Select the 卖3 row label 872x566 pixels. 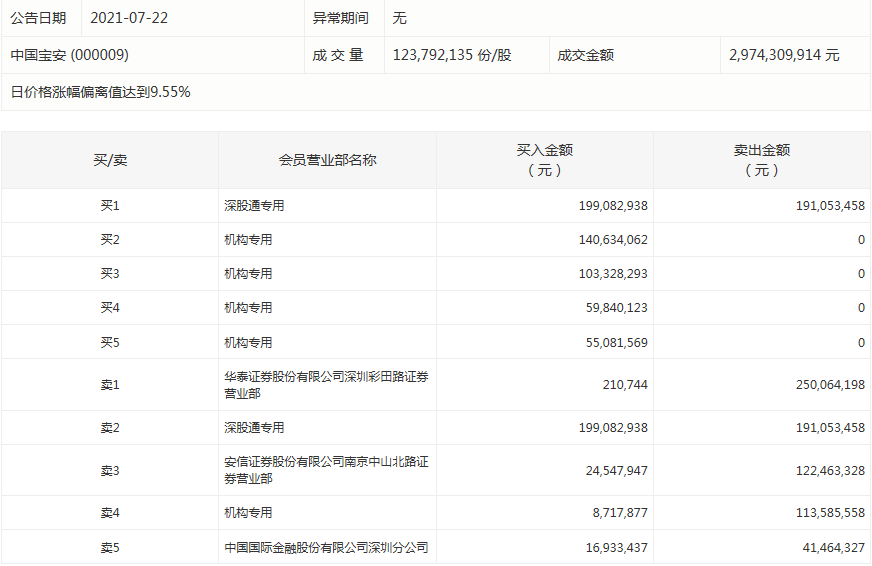(x=110, y=471)
